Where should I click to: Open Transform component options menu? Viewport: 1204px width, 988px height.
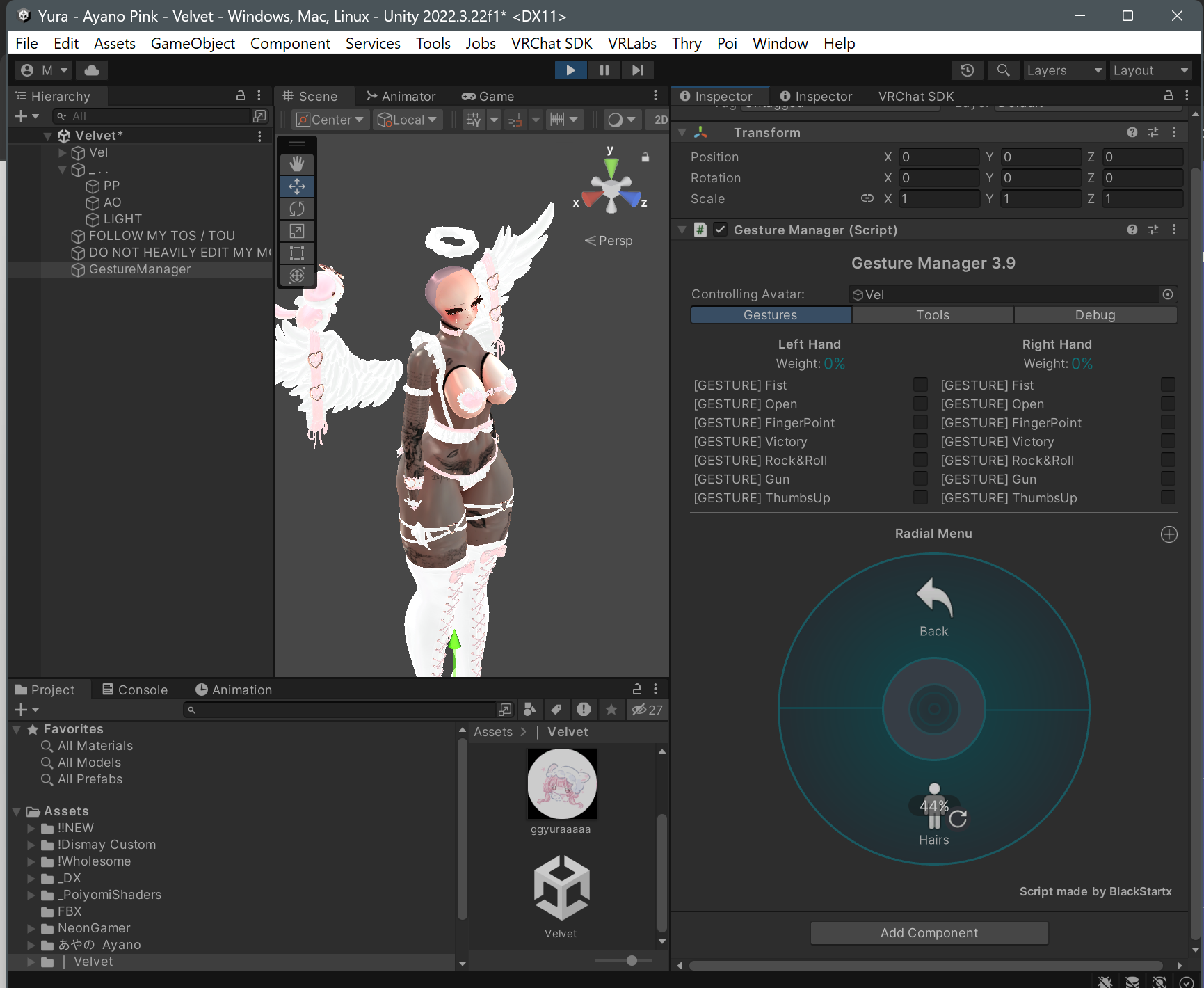coord(1174,132)
